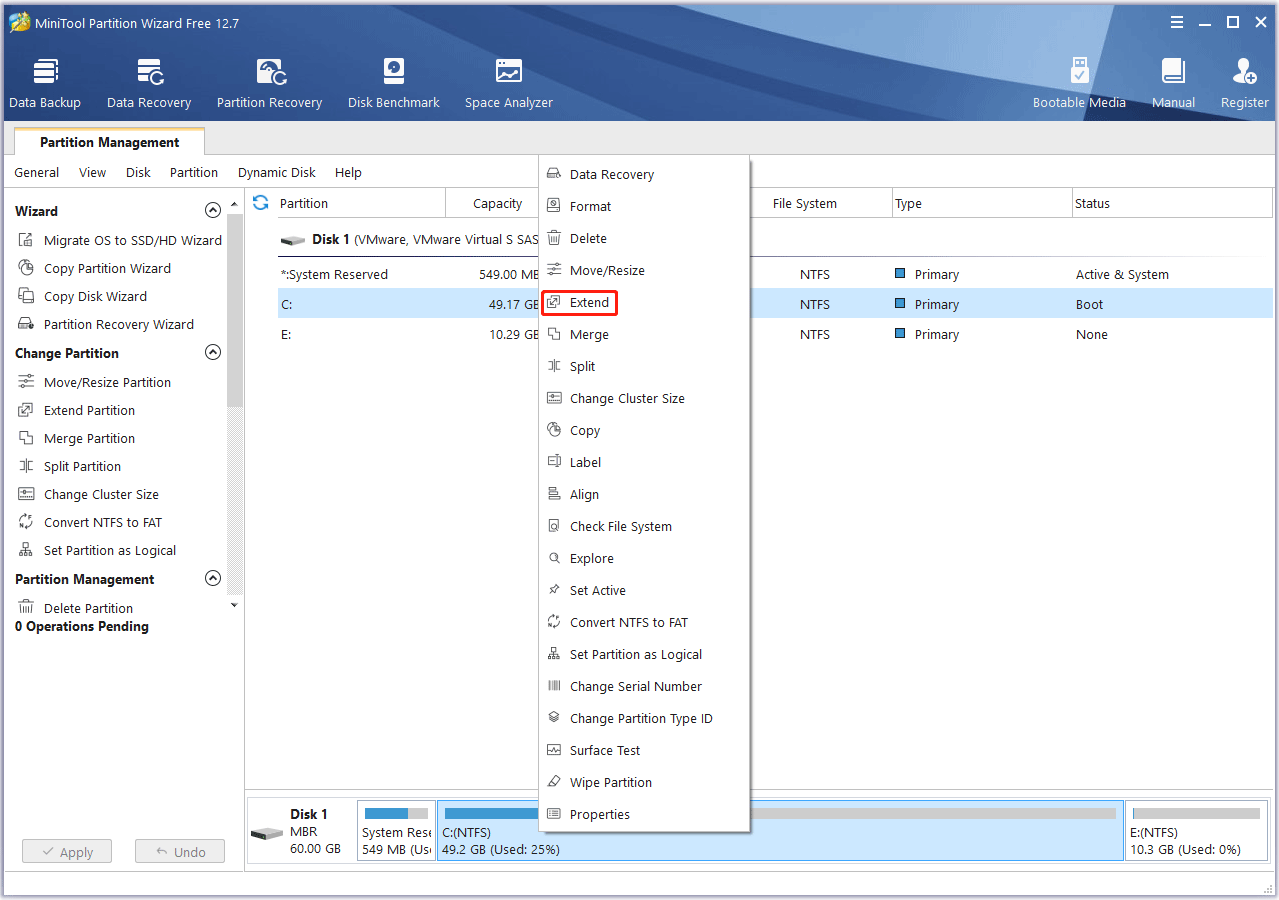Click Bootable Media icon

pyautogui.click(x=1079, y=83)
